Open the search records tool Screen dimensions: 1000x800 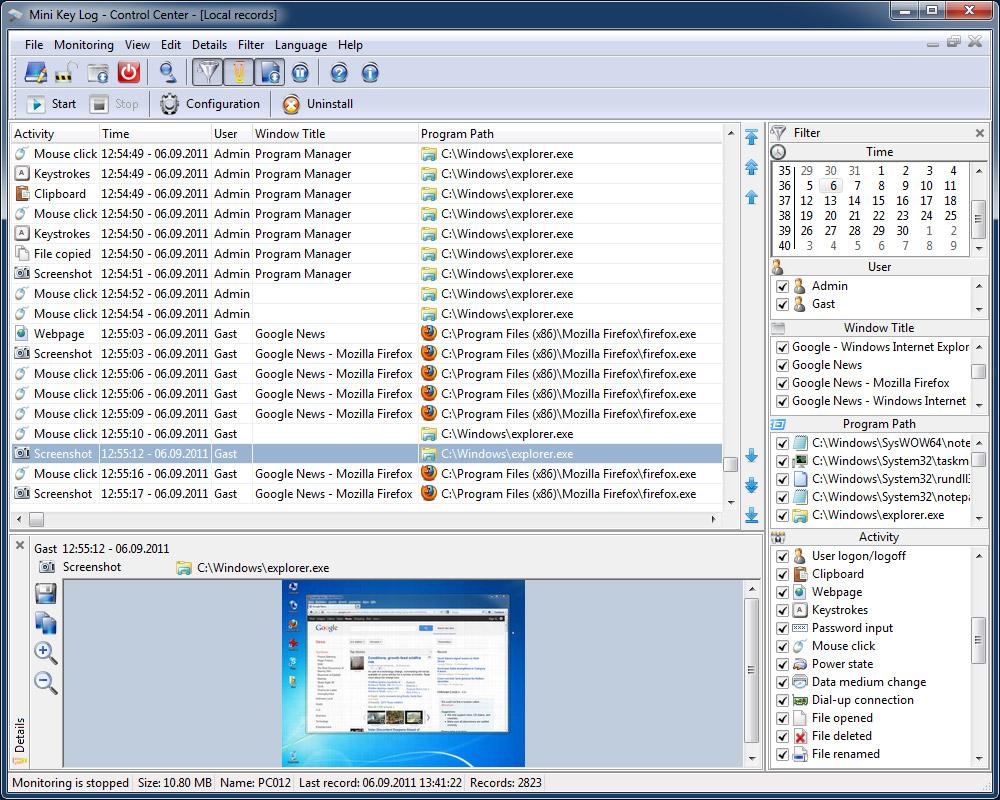tap(168, 72)
